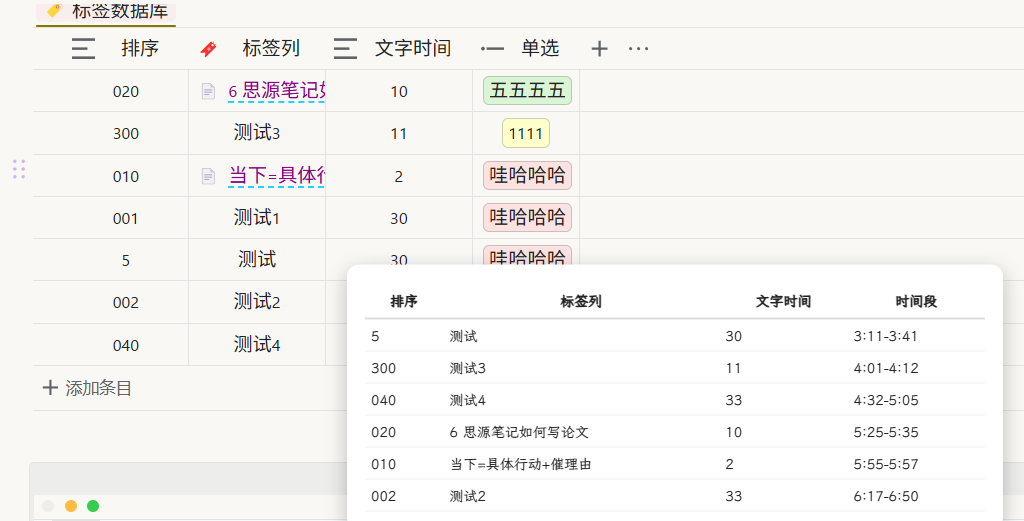Click database cell 测试4 in 标签列
This screenshot has width=1024, height=521.
257,344
